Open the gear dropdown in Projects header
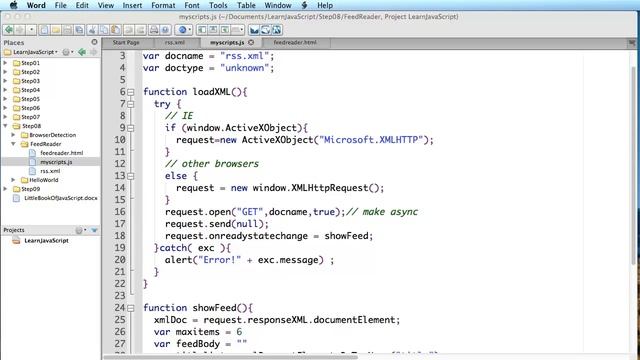 pos(81,230)
